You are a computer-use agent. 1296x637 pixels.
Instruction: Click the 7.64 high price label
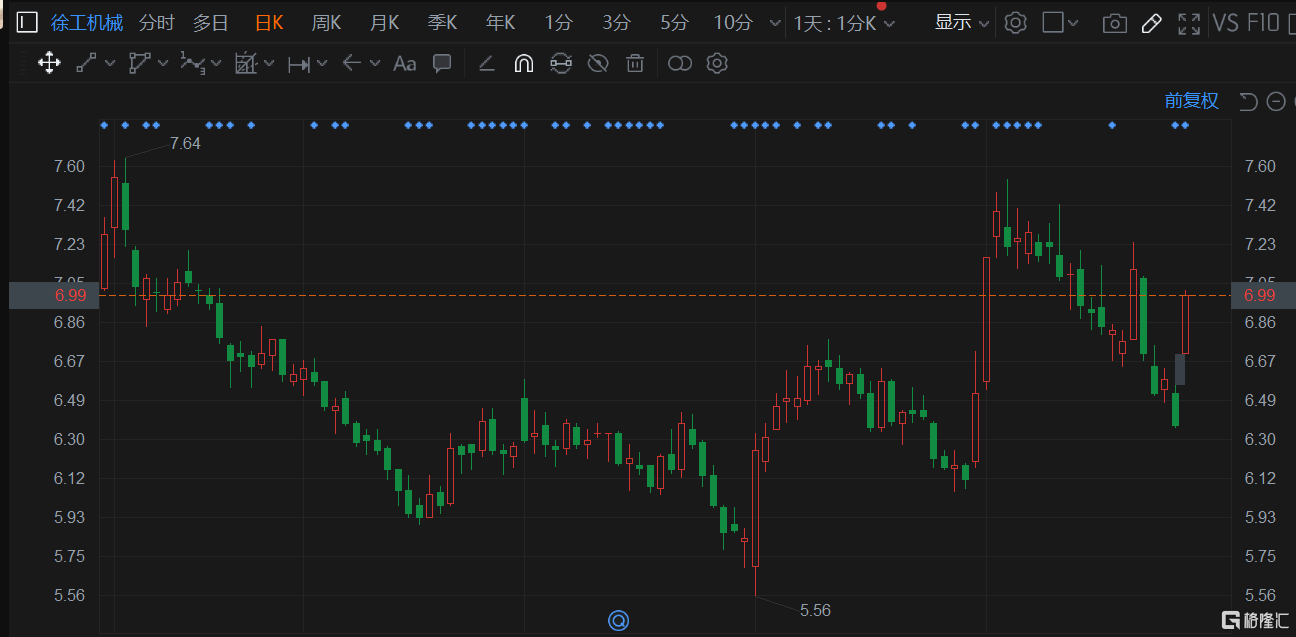click(185, 143)
